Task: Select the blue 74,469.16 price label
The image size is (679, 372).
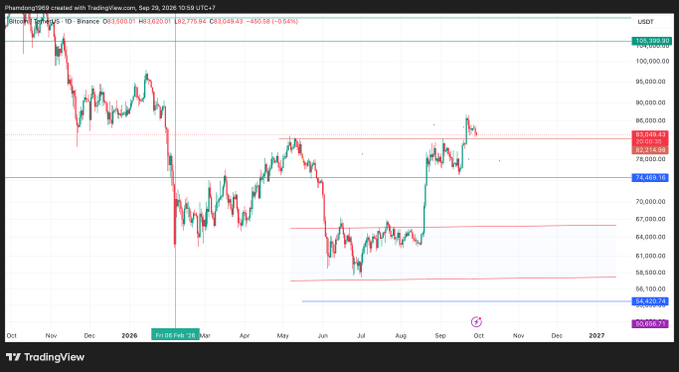Action: tap(650, 178)
